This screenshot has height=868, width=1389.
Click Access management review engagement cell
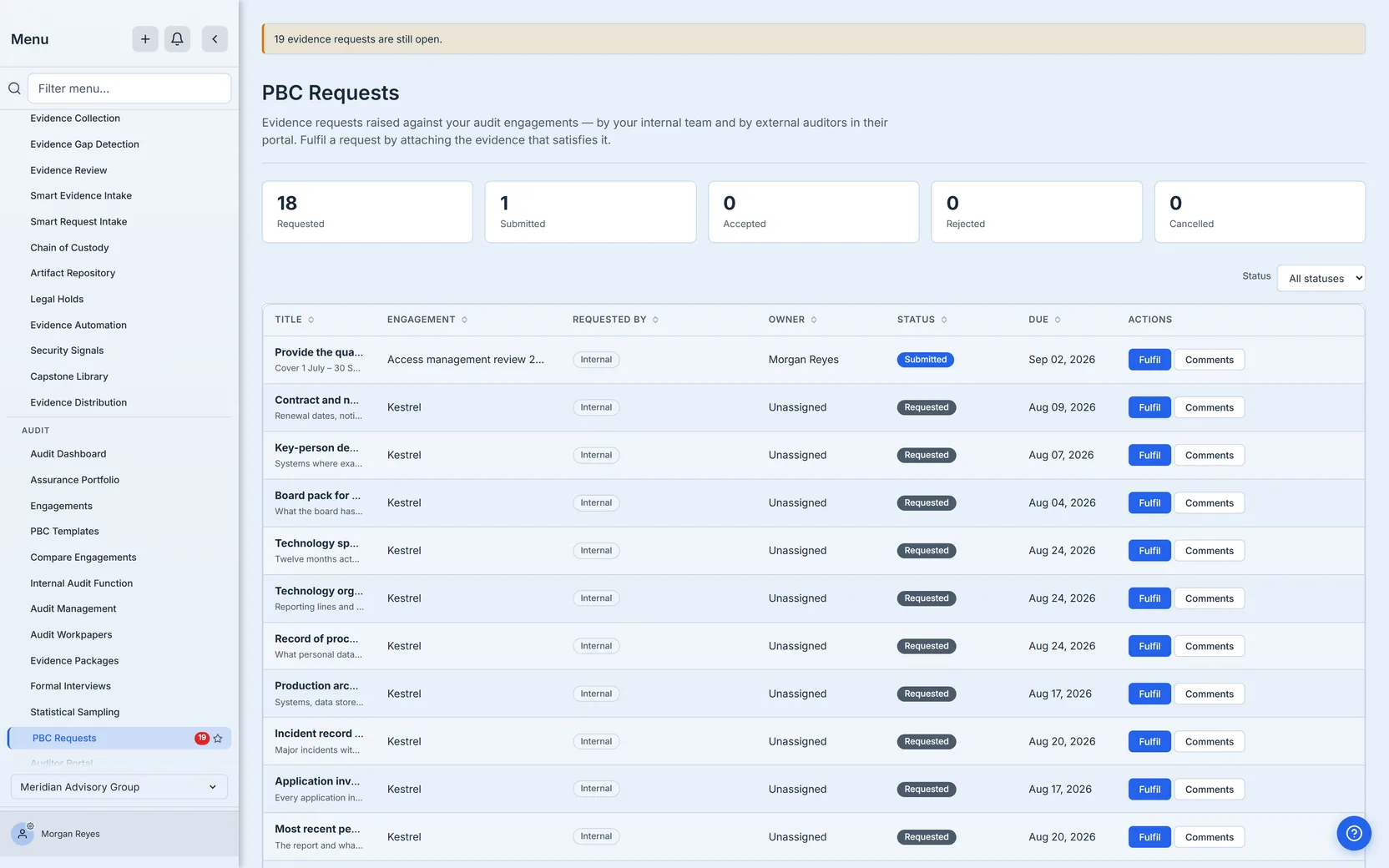click(x=466, y=360)
